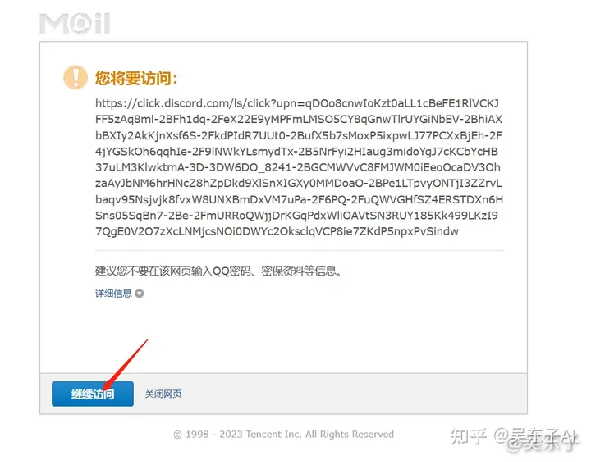Click the URL line starting with Sns05SqBn7
Screen dimensions: 592x462
[296, 216]
